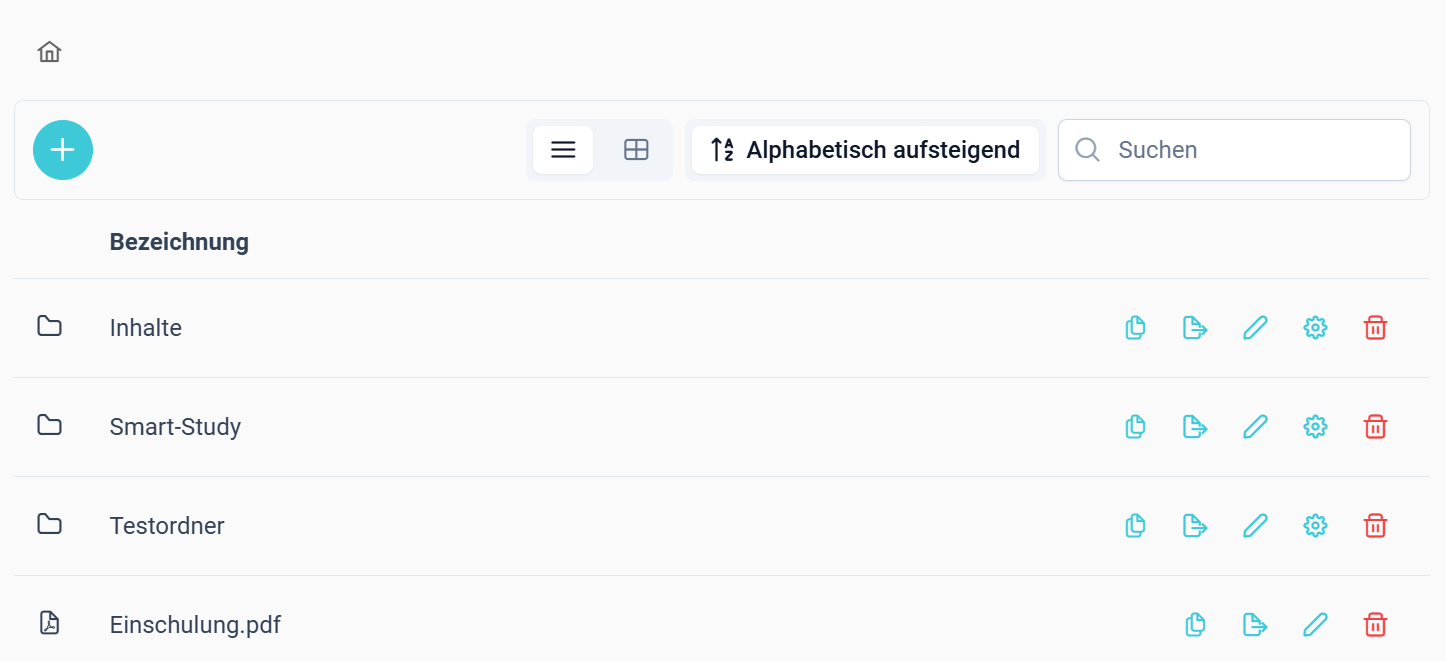This screenshot has height=661, width=1446.
Task: Open settings for the Inhalte folder
Action: [x=1315, y=327]
